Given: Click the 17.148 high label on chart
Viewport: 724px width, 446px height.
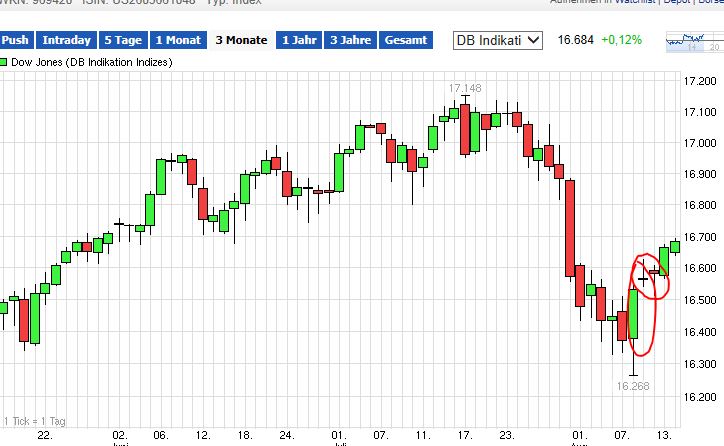Looking at the screenshot, I should [x=465, y=88].
